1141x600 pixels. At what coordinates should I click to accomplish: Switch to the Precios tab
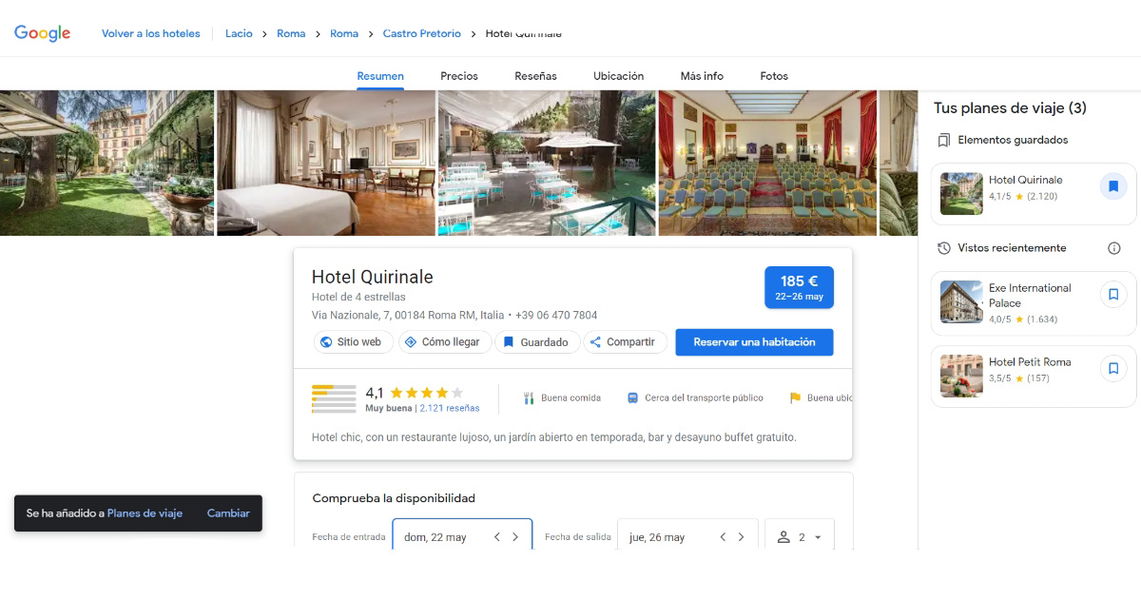pos(459,76)
